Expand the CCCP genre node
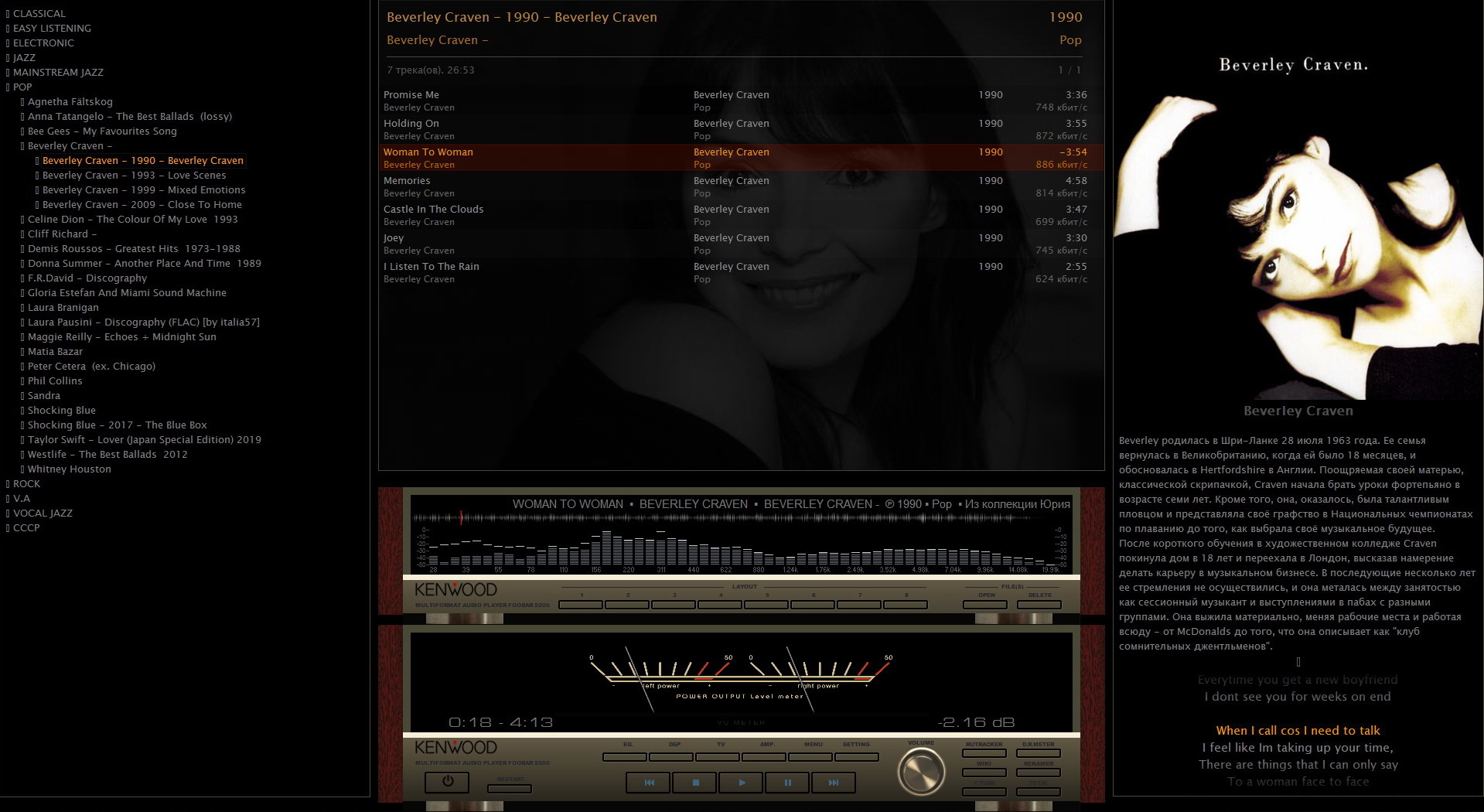 (8, 528)
